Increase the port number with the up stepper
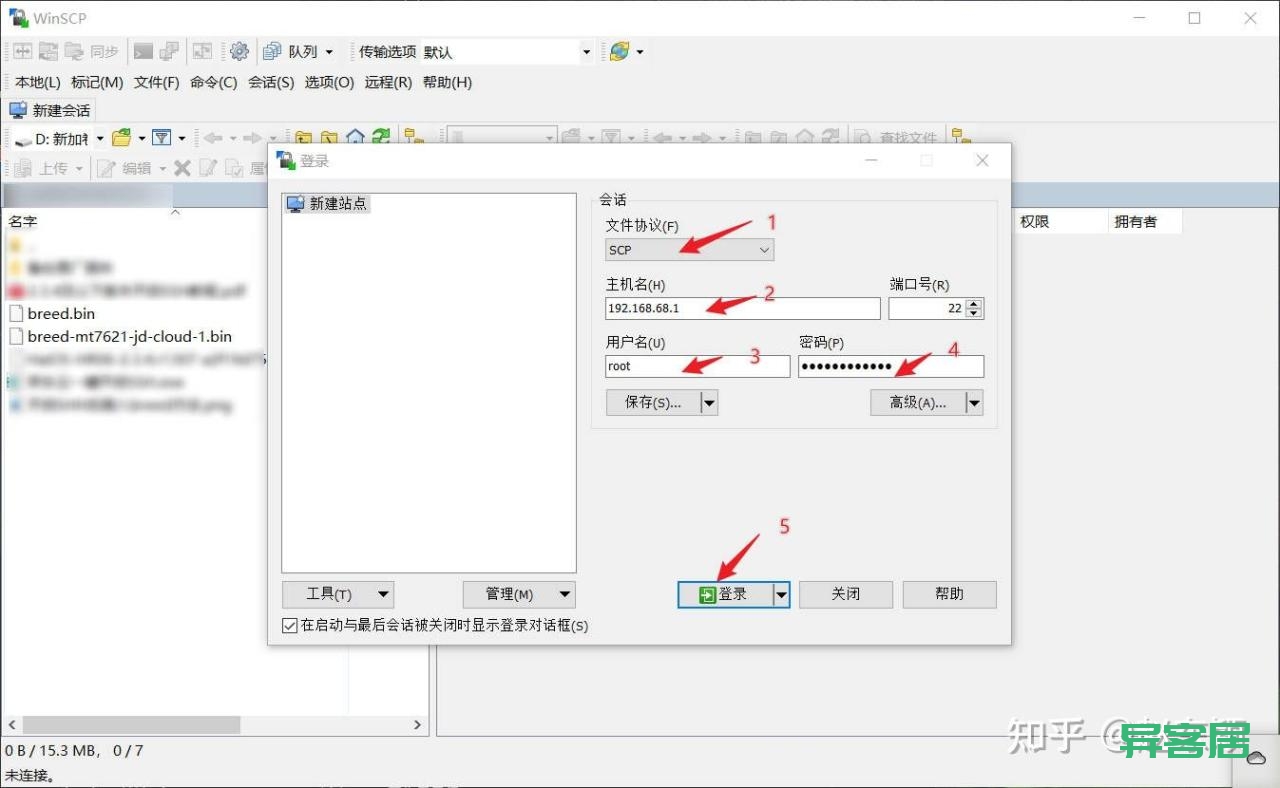The image size is (1280, 788). point(975,303)
